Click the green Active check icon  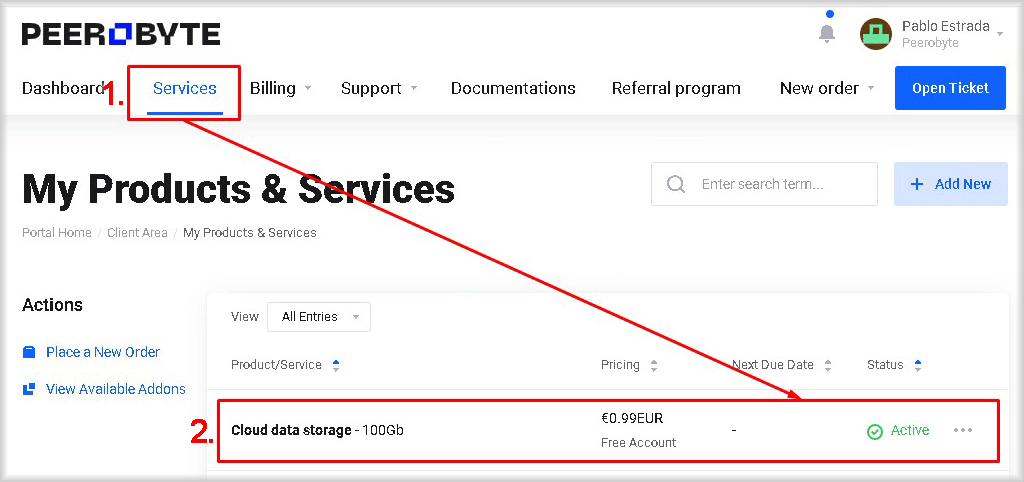click(x=874, y=431)
